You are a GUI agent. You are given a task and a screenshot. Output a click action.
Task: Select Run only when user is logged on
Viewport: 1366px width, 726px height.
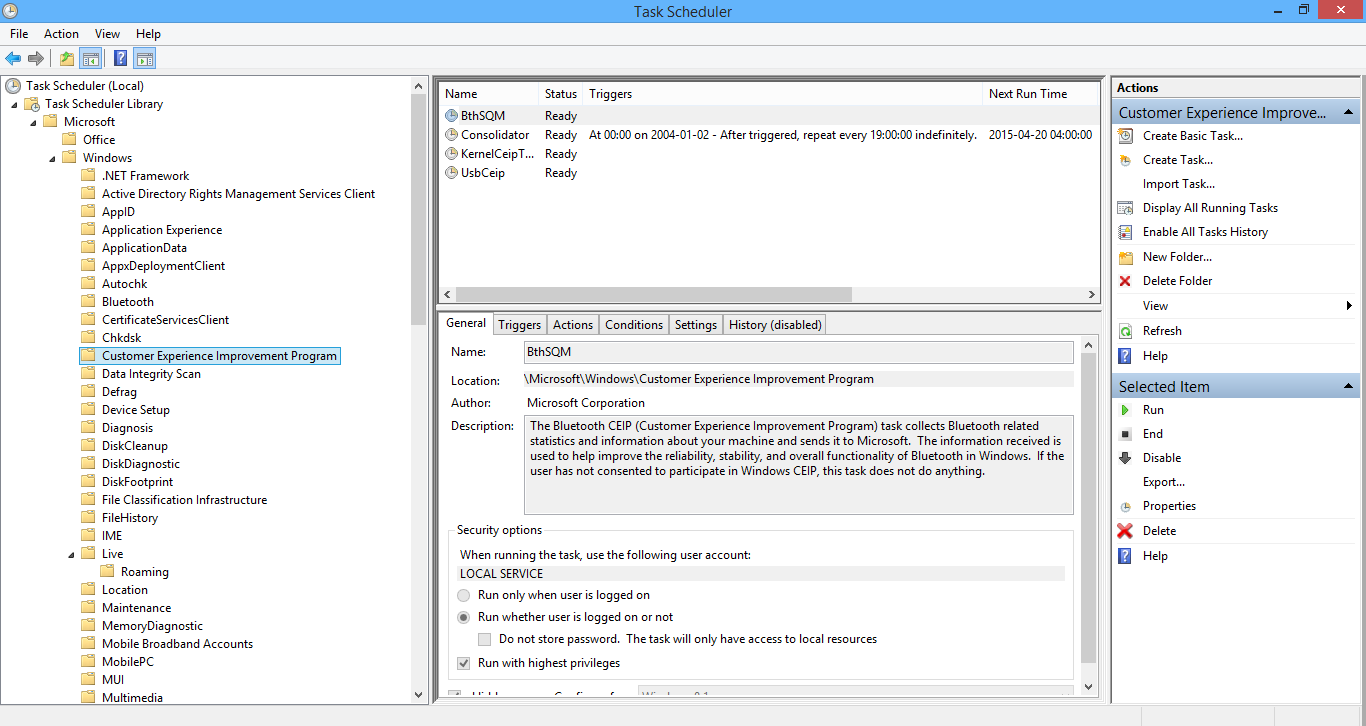click(463, 595)
